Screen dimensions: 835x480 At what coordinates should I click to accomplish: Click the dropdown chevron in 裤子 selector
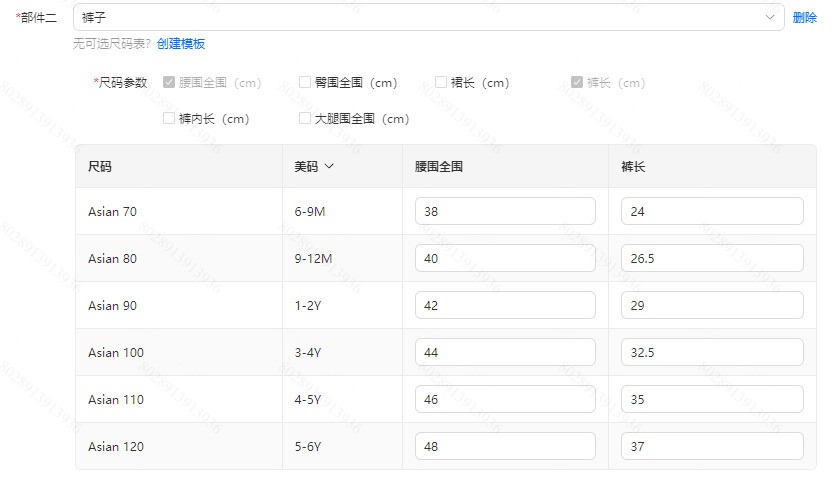click(770, 17)
